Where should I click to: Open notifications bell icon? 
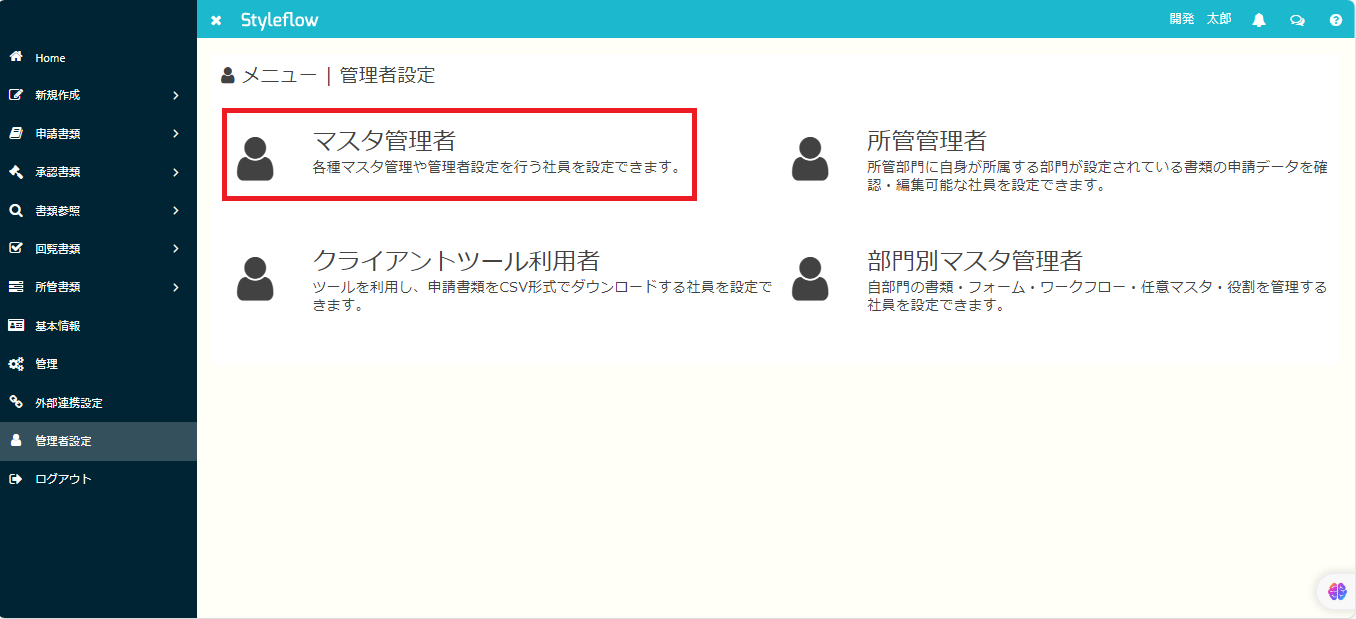1259,20
